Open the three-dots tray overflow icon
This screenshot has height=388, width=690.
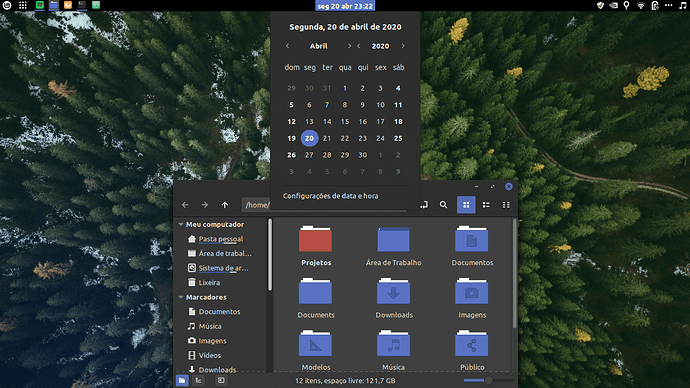669,5
